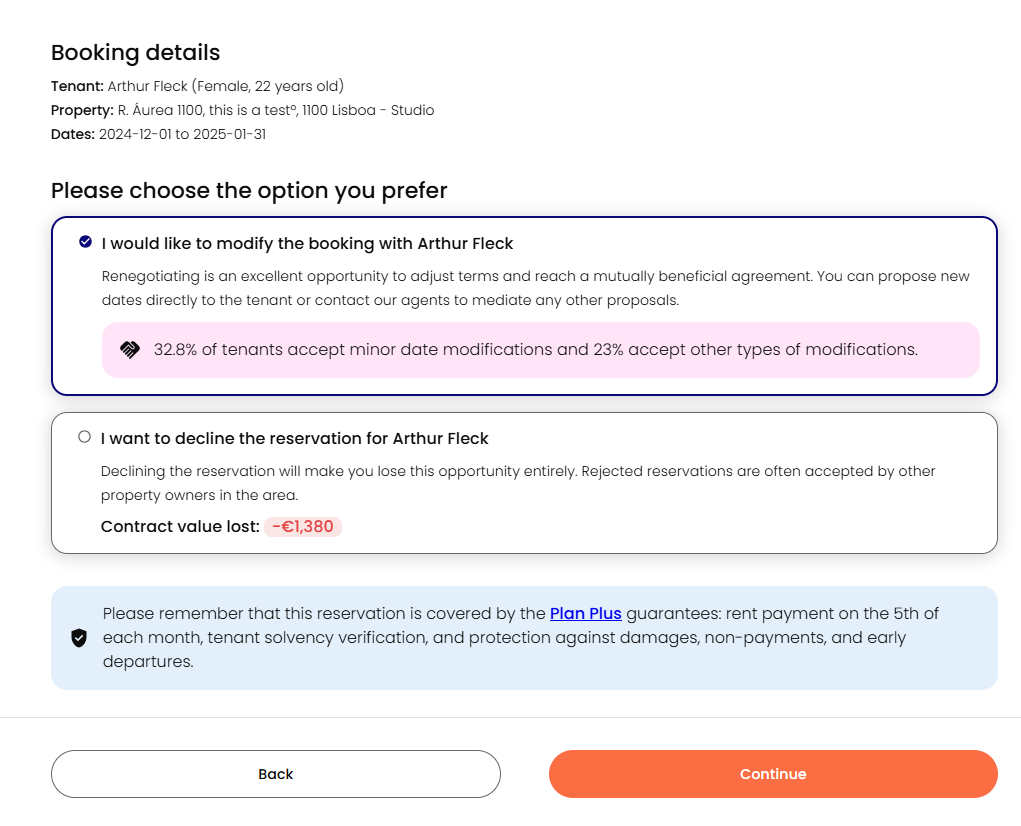Image resolution: width=1021 pixels, height=826 pixels.
Task: Click the declining reservation description paragraph
Action: click(x=518, y=482)
